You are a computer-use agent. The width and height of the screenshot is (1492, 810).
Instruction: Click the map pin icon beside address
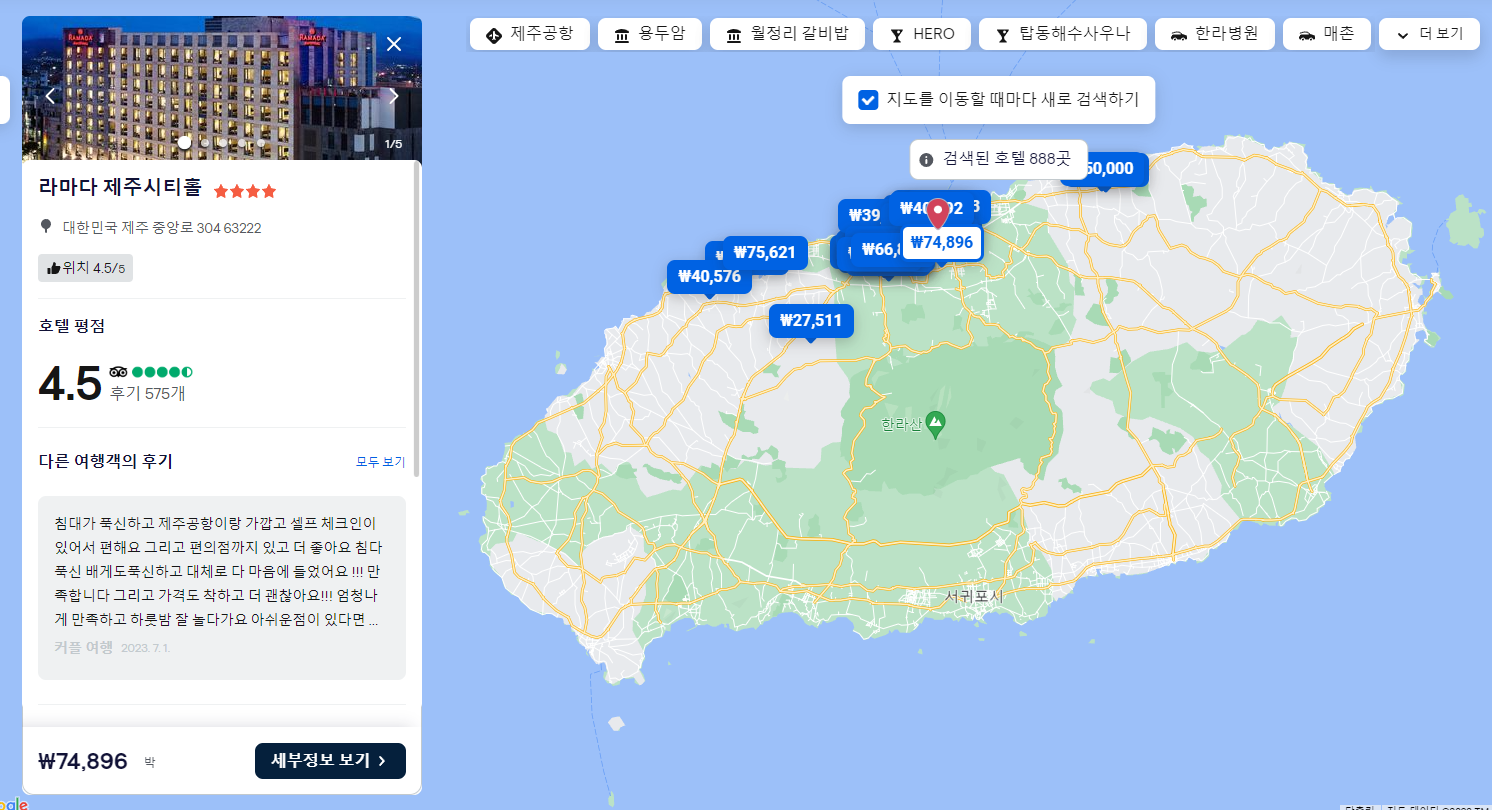pyautogui.click(x=45, y=227)
